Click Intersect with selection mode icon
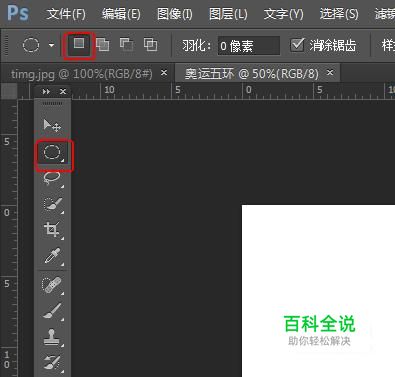 (x=150, y=45)
